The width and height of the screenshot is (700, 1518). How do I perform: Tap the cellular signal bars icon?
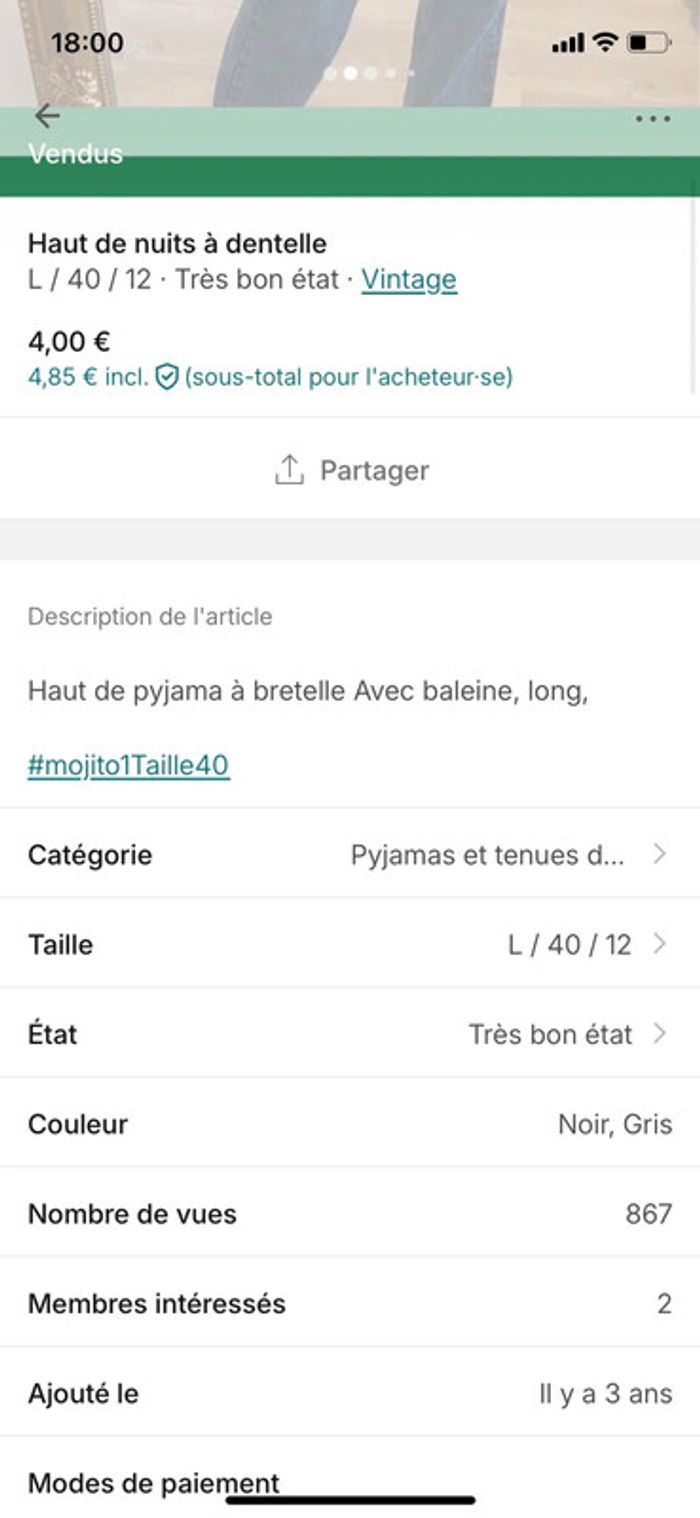point(567,43)
